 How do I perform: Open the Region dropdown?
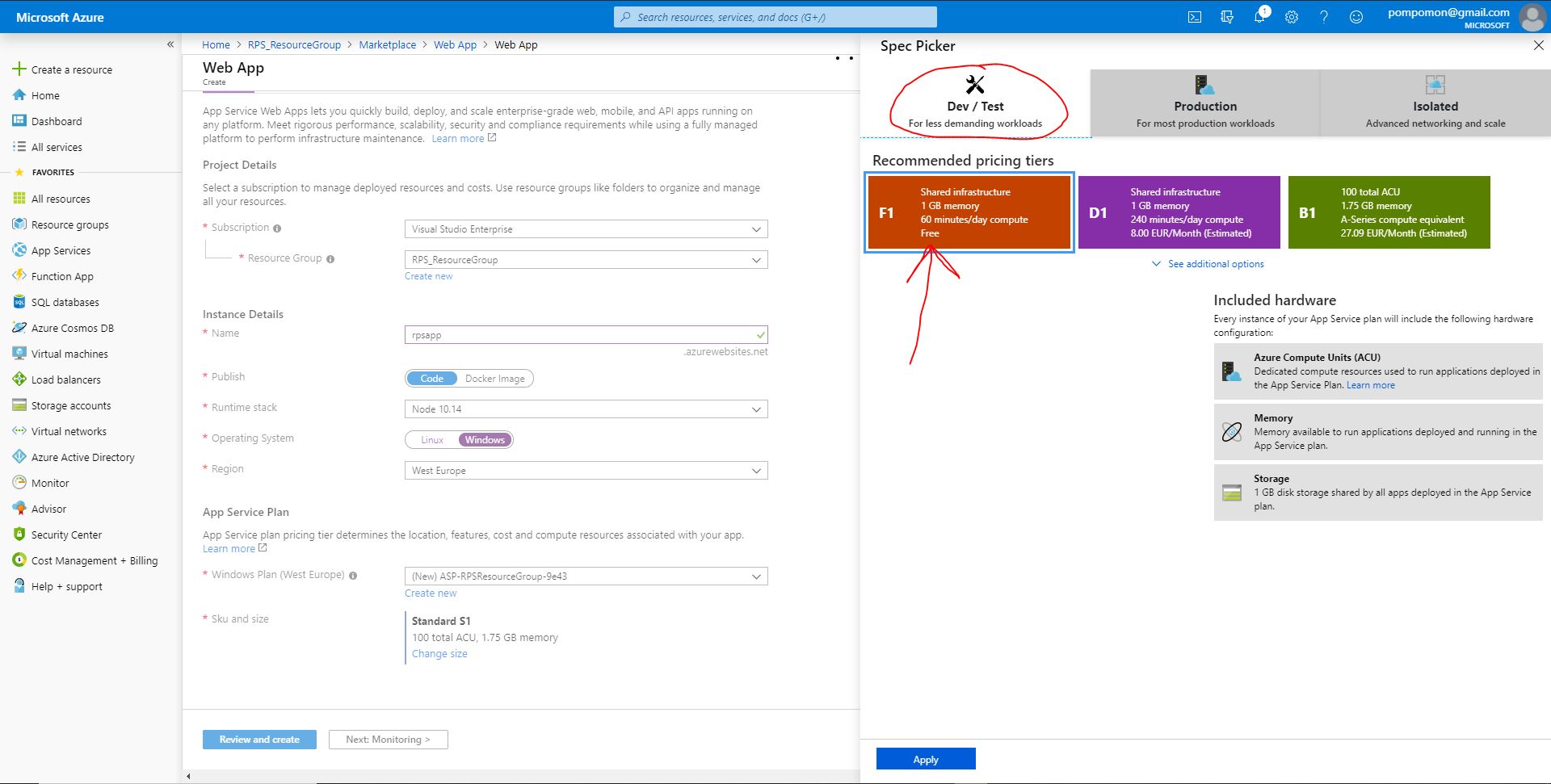tap(586, 471)
